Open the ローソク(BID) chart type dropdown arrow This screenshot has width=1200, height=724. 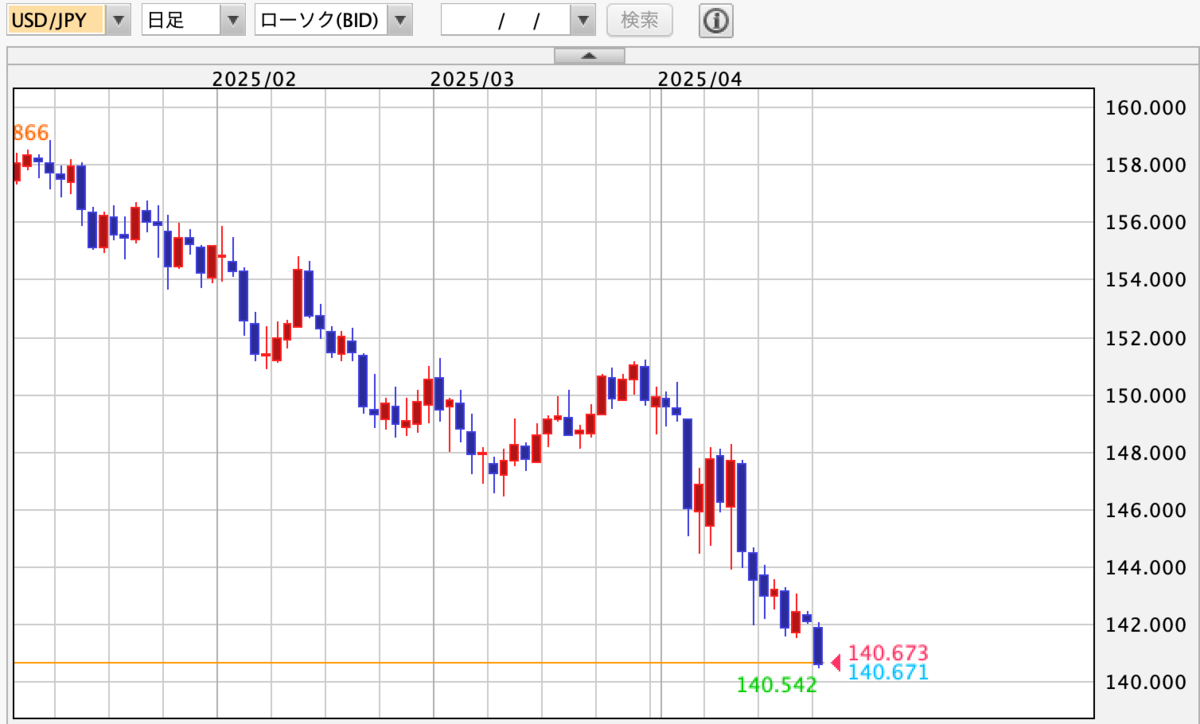point(399,20)
